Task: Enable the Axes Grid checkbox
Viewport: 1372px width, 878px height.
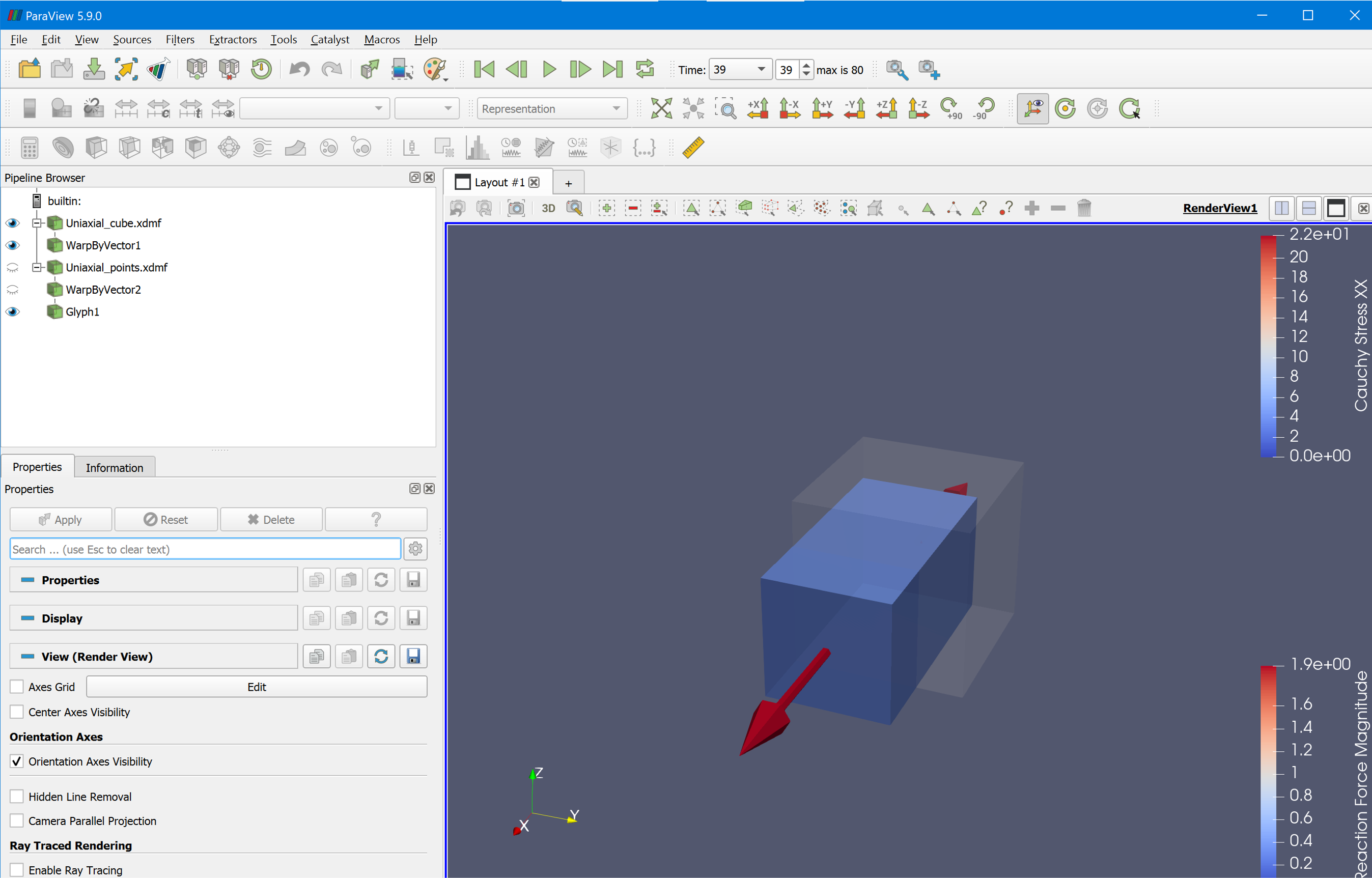Action: pyautogui.click(x=17, y=687)
